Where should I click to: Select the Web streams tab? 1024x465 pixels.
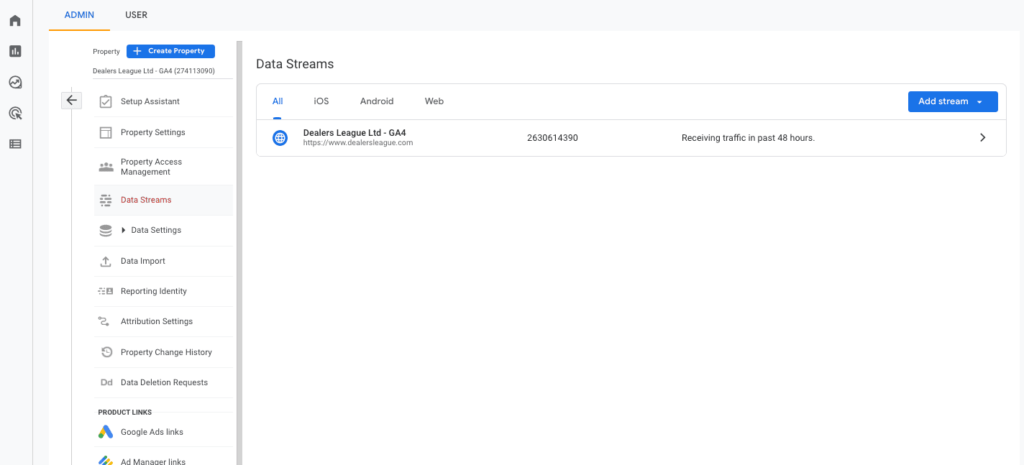(x=434, y=101)
